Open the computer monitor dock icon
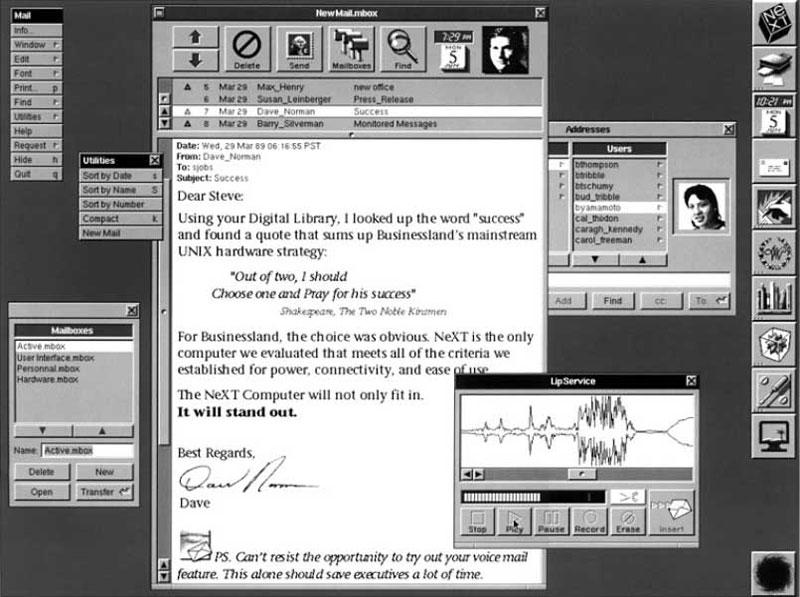The height and width of the screenshot is (597, 800). pyautogui.click(x=774, y=436)
